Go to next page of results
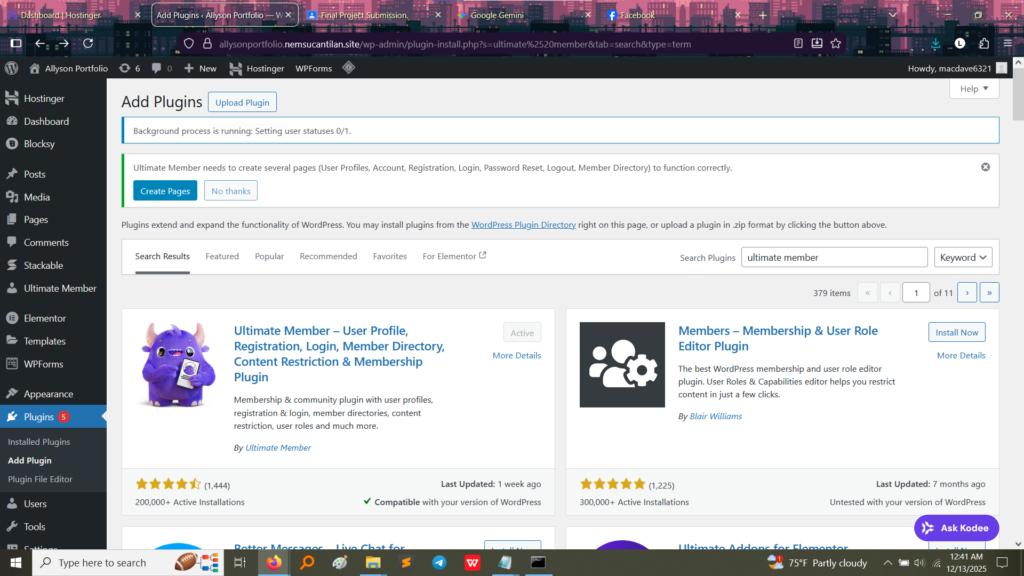Screen dimensions: 1024x576 (967, 292)
